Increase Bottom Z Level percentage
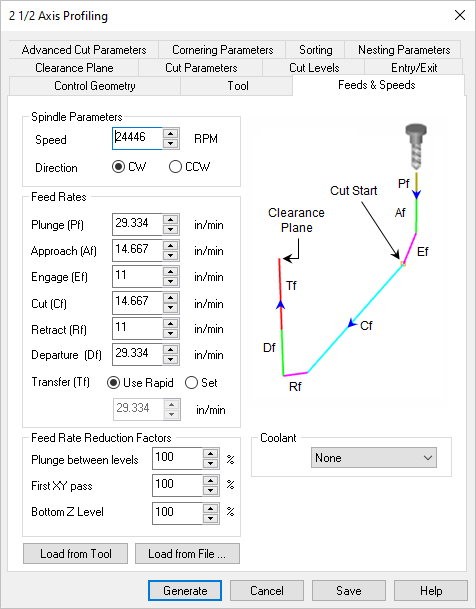This screenshot has width=476, height=609. click(210, 509)
